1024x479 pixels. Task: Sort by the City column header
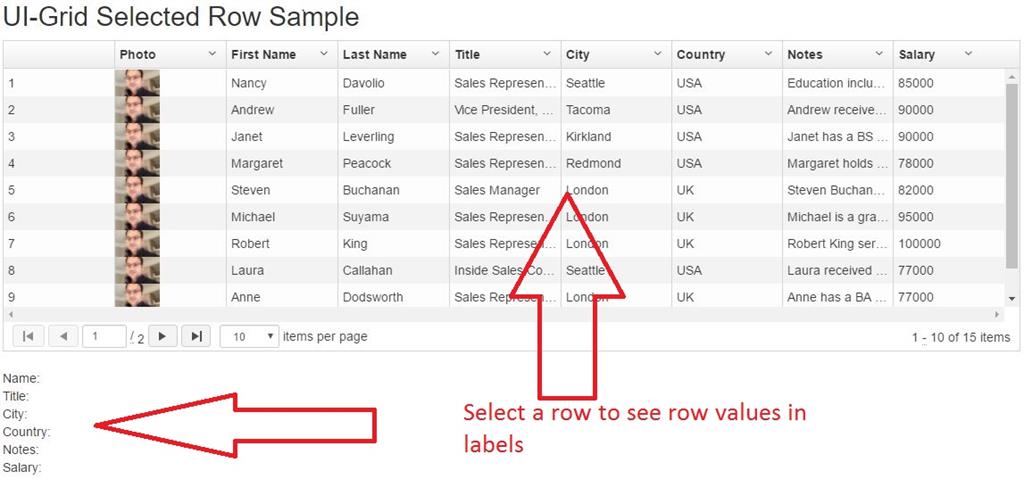[578, 55]
